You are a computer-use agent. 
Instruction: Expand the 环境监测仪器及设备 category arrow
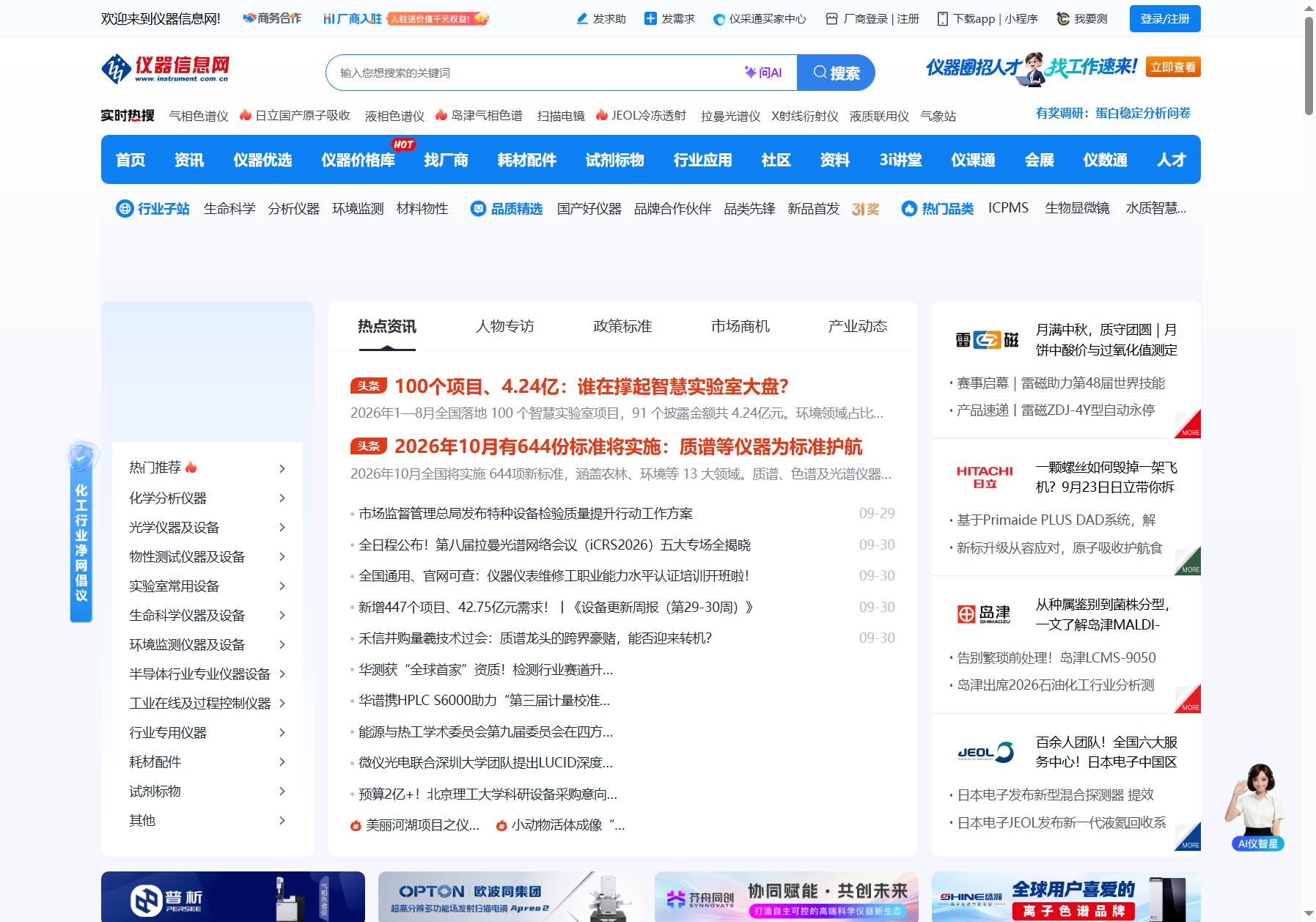282,645
